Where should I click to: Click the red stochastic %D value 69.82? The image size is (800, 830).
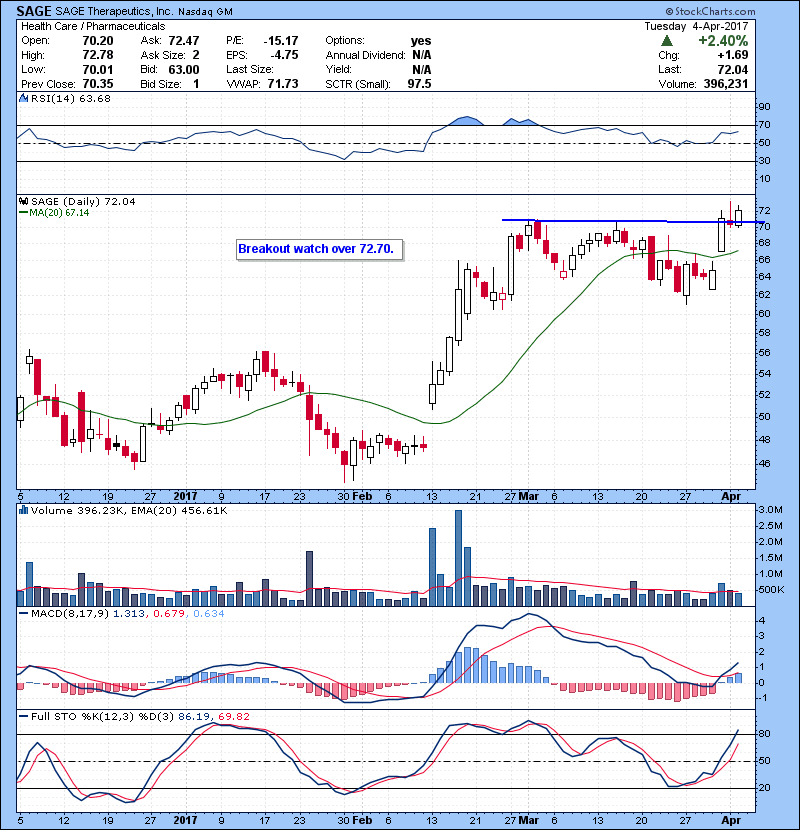pyautogui.click(x=233, y=716)
